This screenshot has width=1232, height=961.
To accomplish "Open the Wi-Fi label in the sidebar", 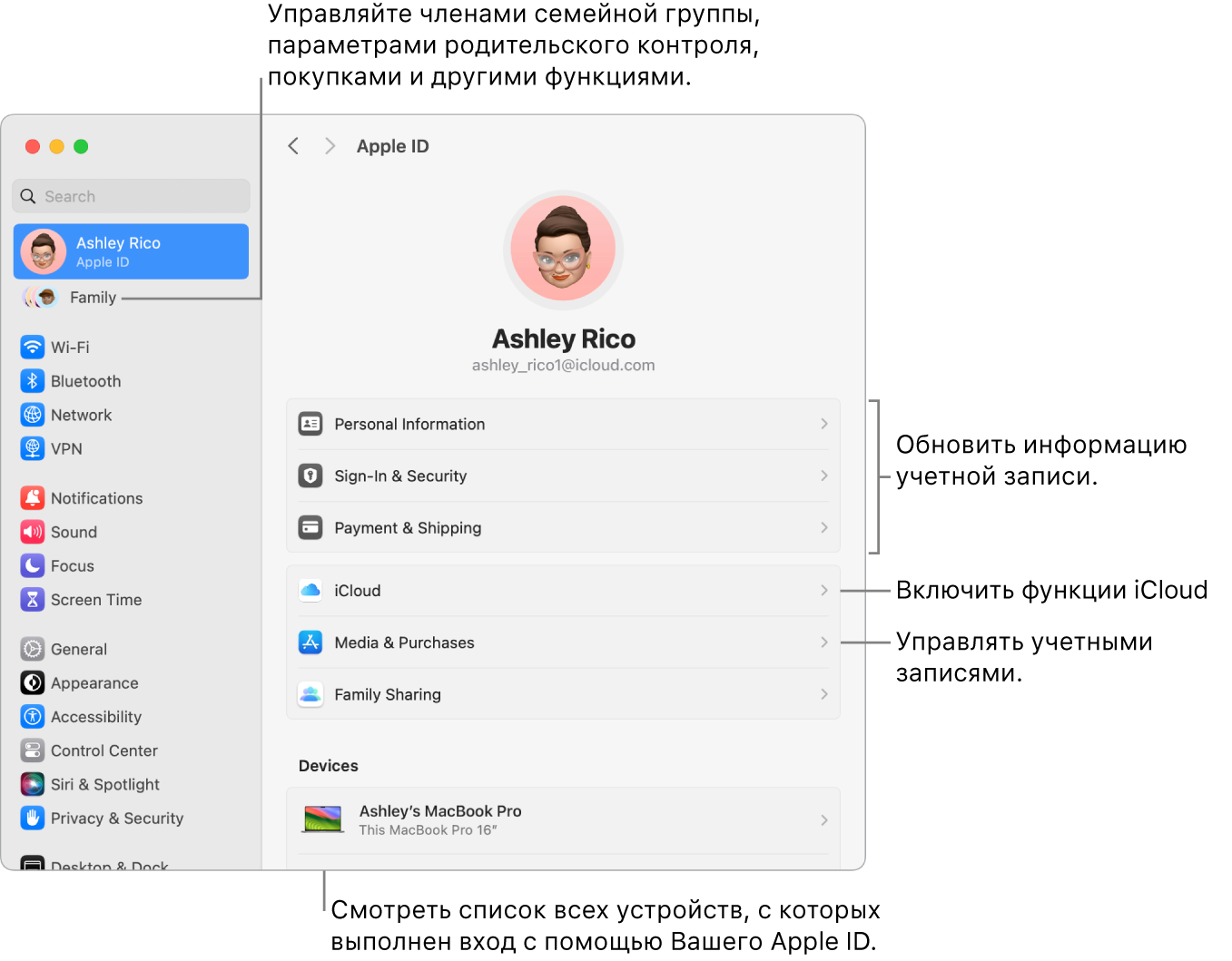I will point(70,348).
